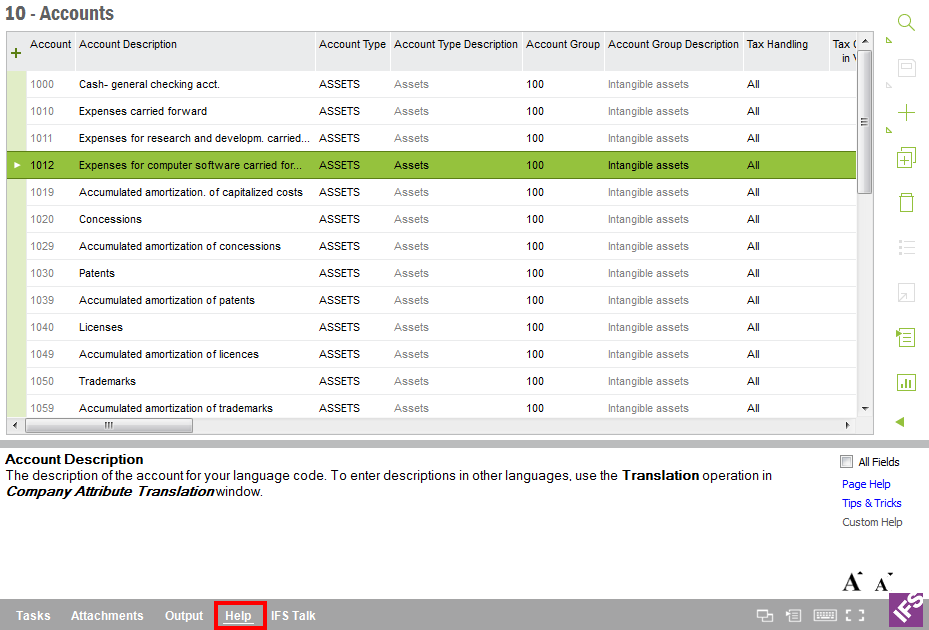Select the Patents account description cell
The height and width of the screenshot is (630, 929).
point(97,273)
